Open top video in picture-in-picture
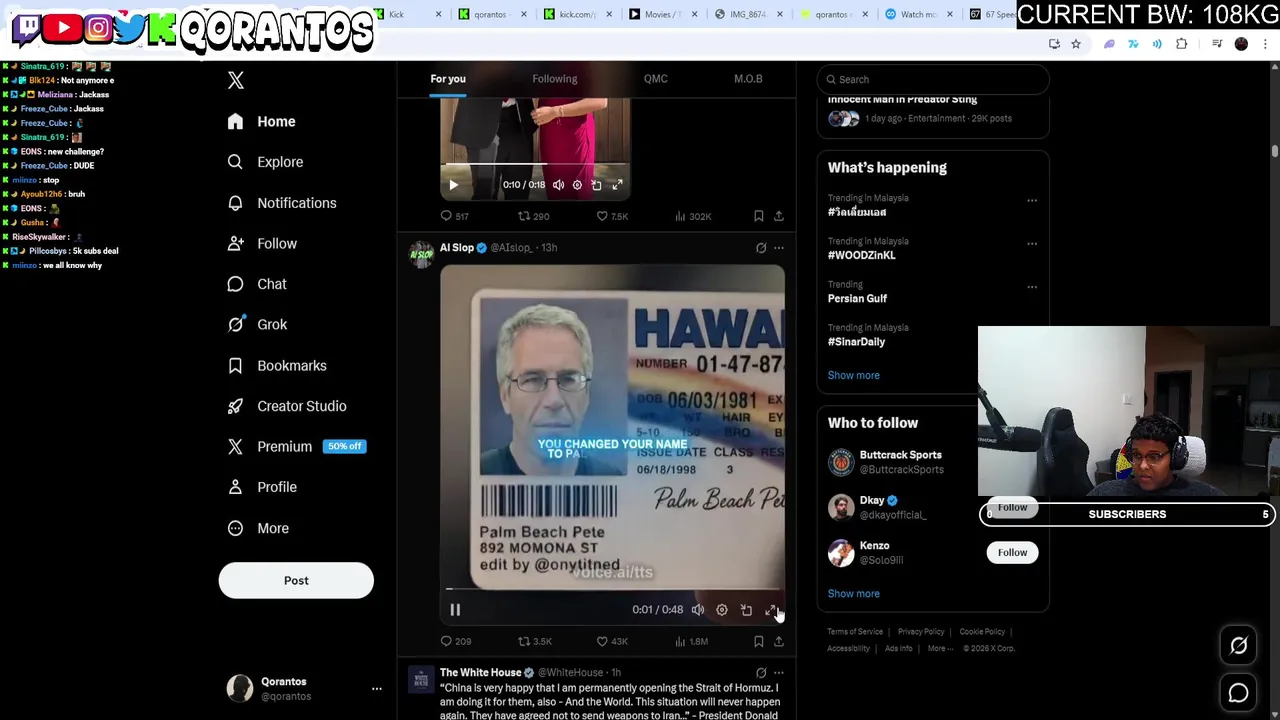Viewport: 1280px width, 720px height. tap(597, 185)
